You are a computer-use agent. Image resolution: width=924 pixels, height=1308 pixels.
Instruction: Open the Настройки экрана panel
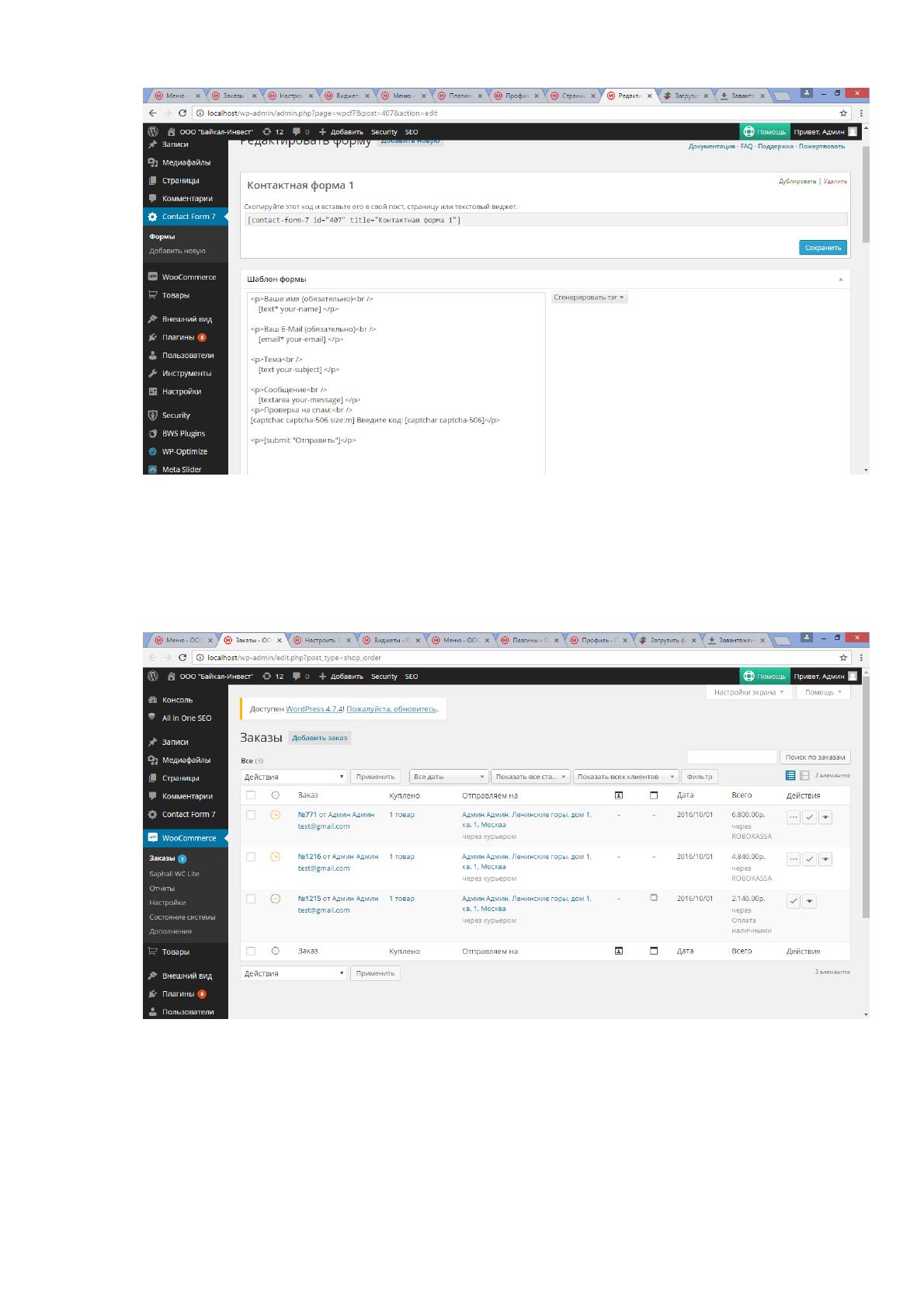pos(749,692)
